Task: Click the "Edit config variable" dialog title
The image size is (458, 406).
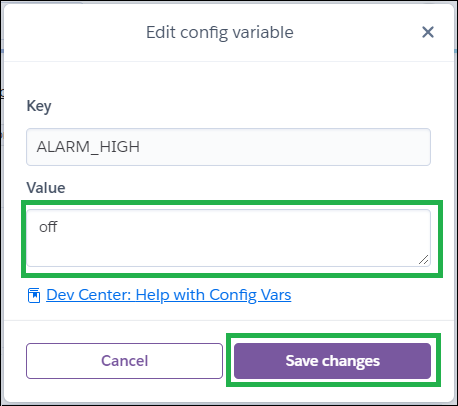Action: pyautogui.click(x=220, y=33)
